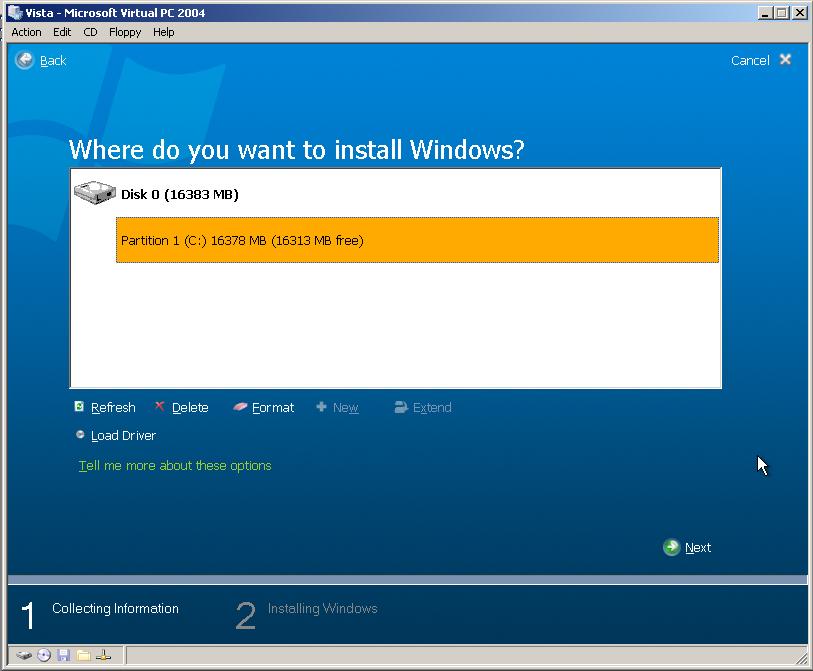Viewport: 813px width, 671px height.
Task: Click the Load Driver link
Action: coord(123,436)
